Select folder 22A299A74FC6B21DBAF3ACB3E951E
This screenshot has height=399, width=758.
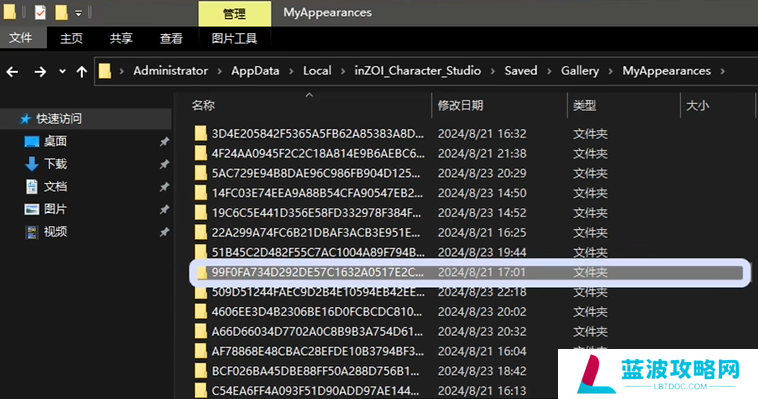pos(316,233)
